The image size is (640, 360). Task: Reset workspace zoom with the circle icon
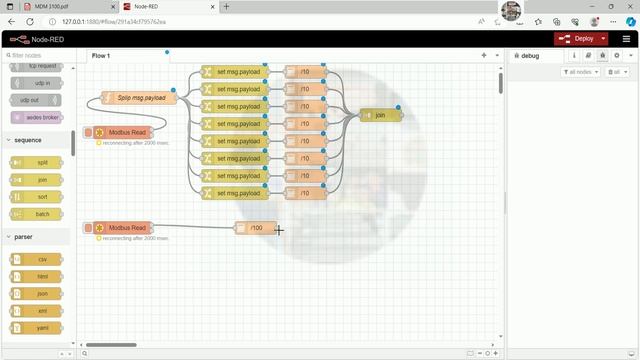tap(487, 353)
